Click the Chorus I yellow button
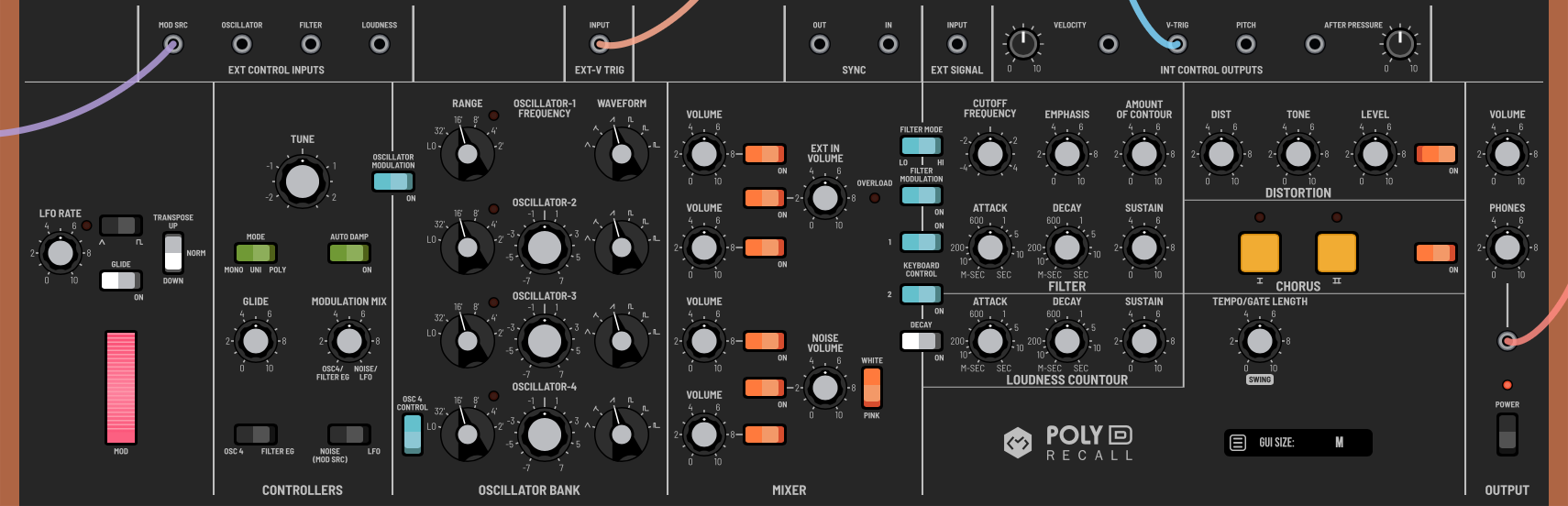 (x=1260, y=253)
